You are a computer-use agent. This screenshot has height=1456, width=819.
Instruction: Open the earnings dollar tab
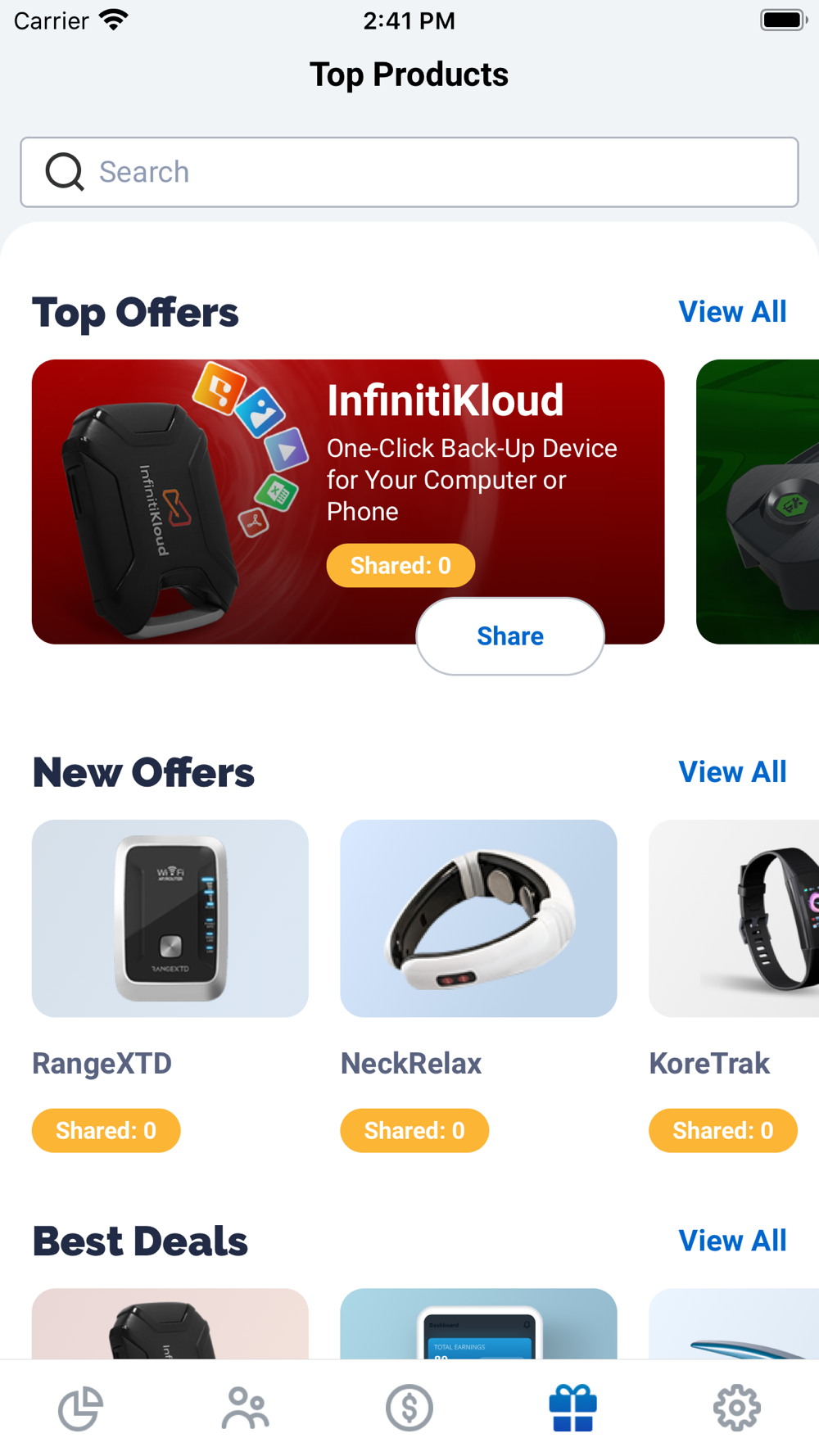[x=409, y=1408]
